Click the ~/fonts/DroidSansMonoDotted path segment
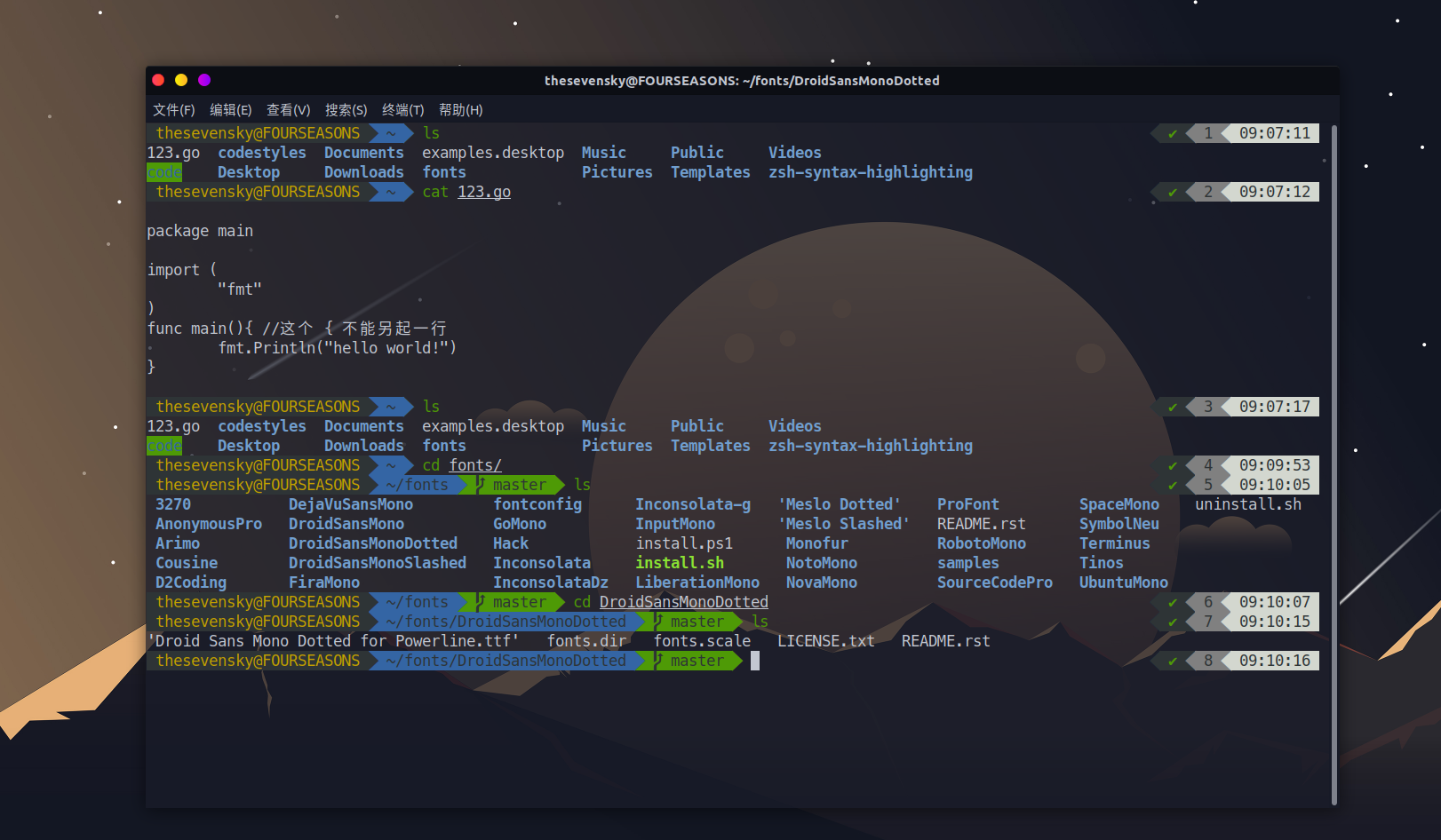 [506, 622]
